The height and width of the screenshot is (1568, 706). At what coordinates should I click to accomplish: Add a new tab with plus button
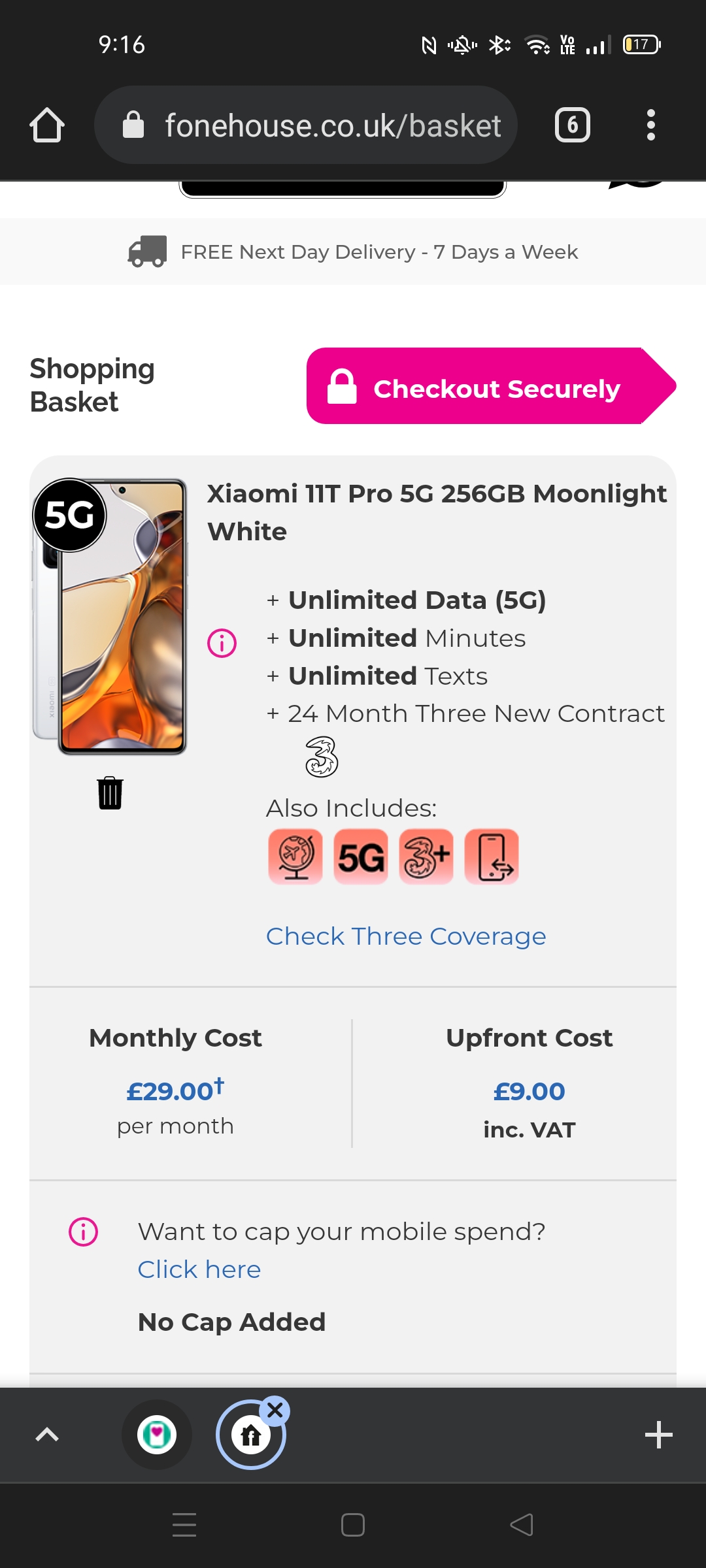point(658,1435)
